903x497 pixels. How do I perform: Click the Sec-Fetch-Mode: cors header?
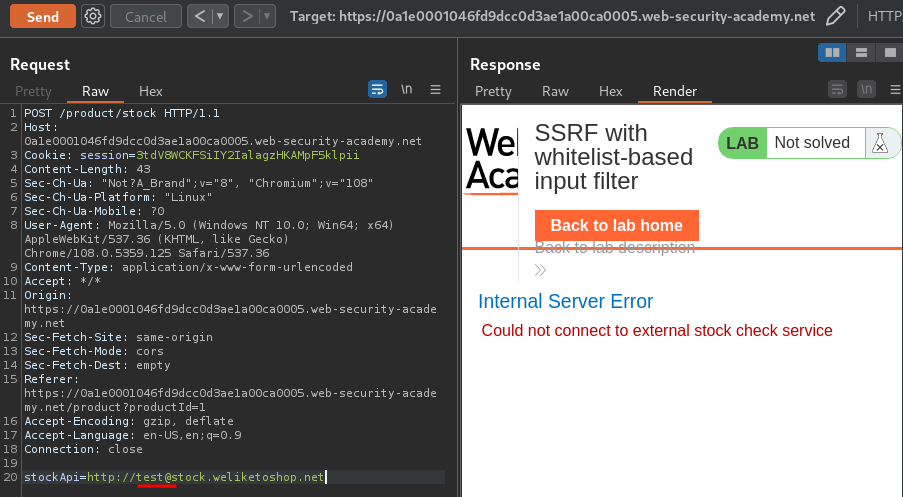click(x=94, y=351)
